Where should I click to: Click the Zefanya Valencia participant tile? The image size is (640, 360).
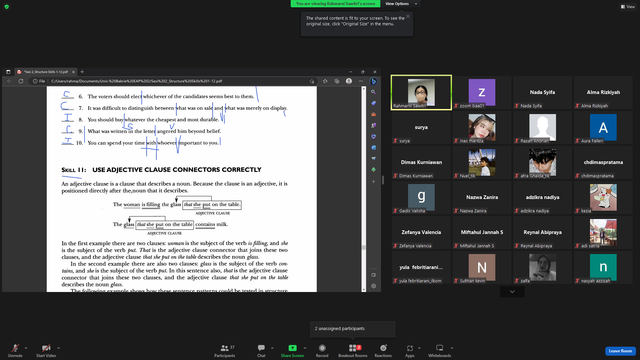[x=421, y=233]
